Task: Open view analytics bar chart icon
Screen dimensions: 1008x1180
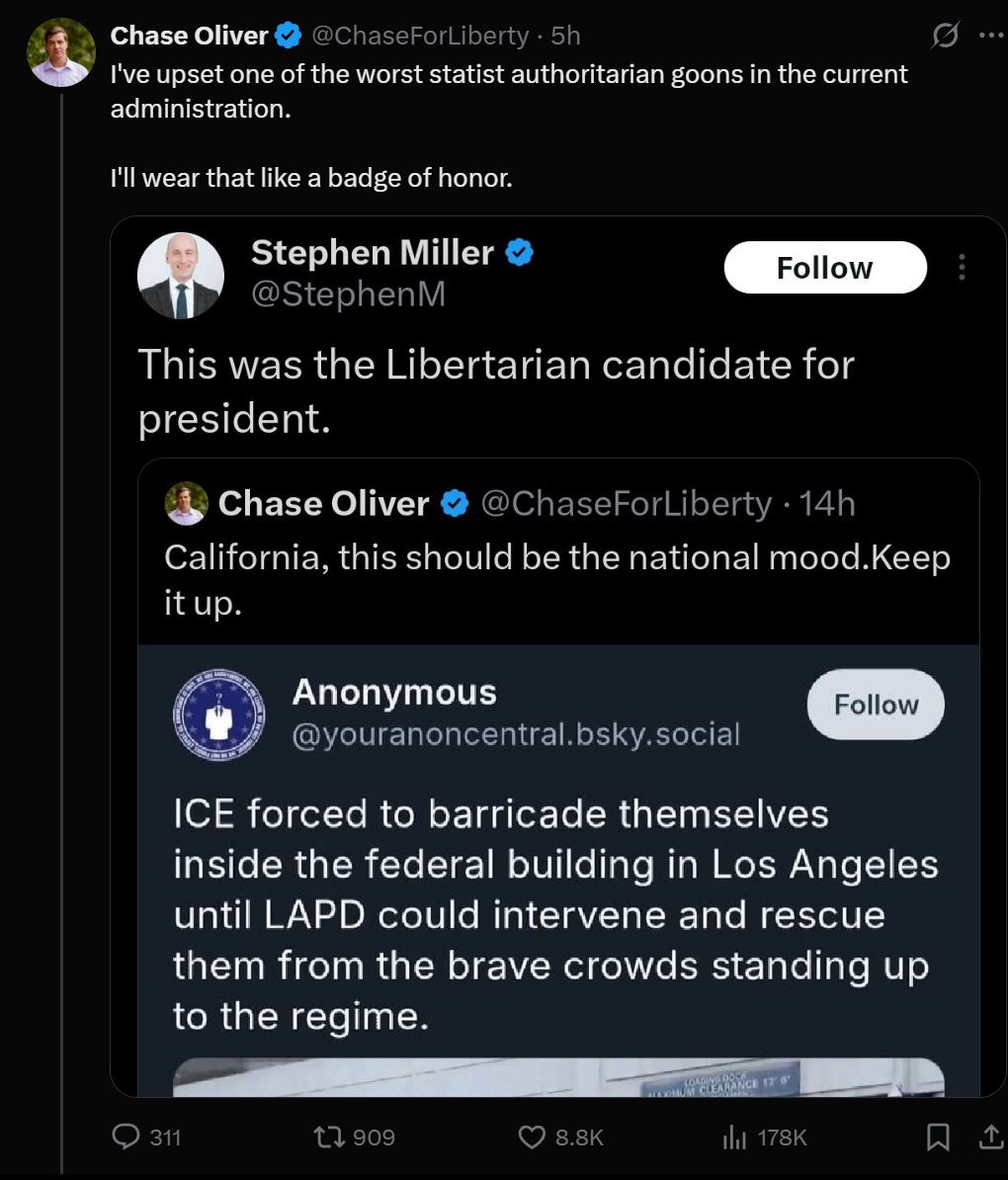Action: coord(734,1138)
